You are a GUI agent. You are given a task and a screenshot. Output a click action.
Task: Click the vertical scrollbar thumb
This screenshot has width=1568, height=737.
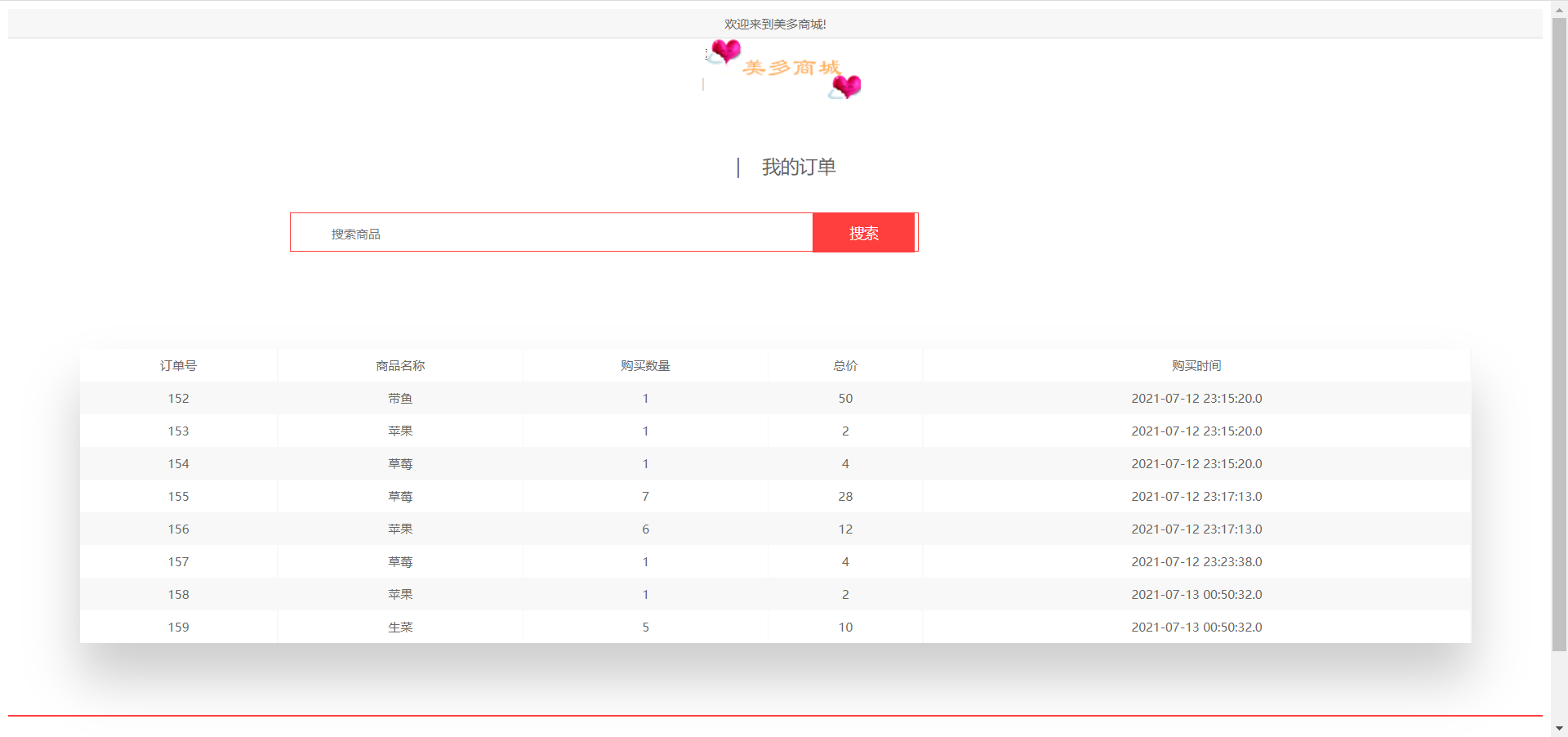point(1559,334)
